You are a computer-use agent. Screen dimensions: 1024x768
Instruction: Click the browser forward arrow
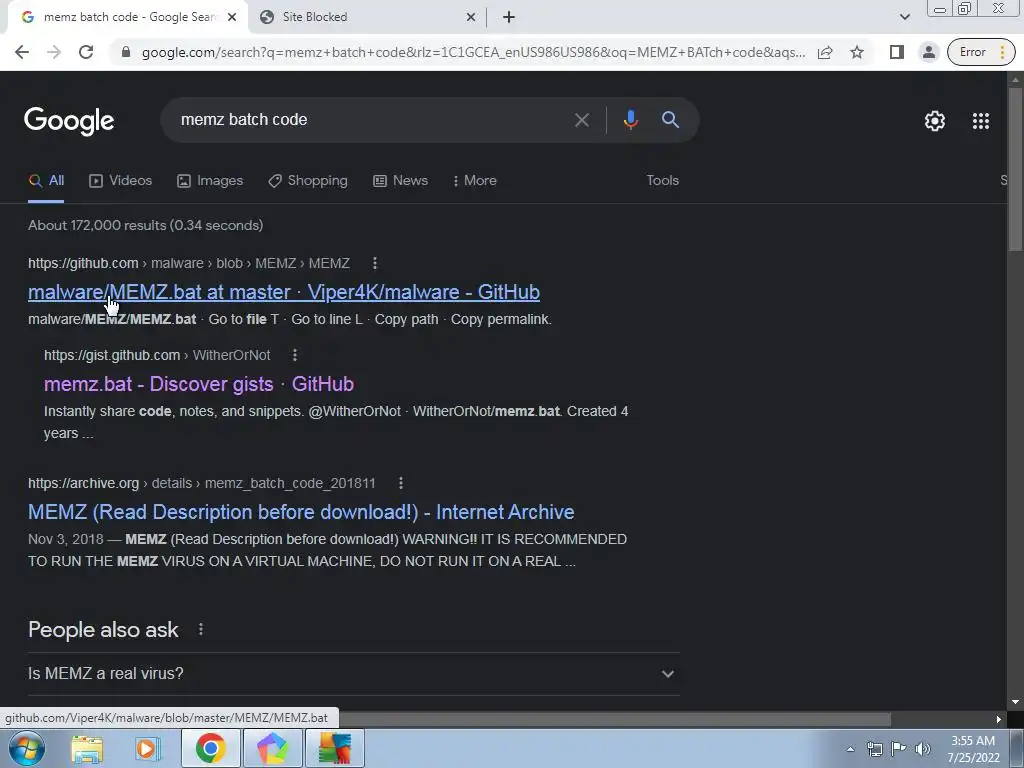coord(54,52)
